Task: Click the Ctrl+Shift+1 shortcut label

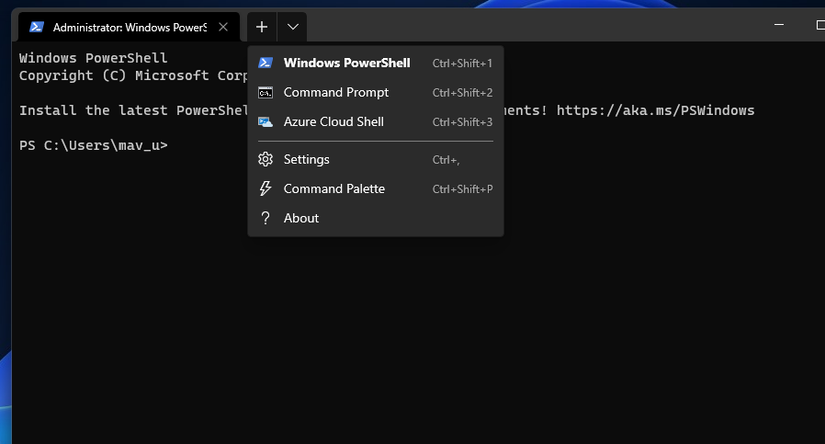Action: 462,63
